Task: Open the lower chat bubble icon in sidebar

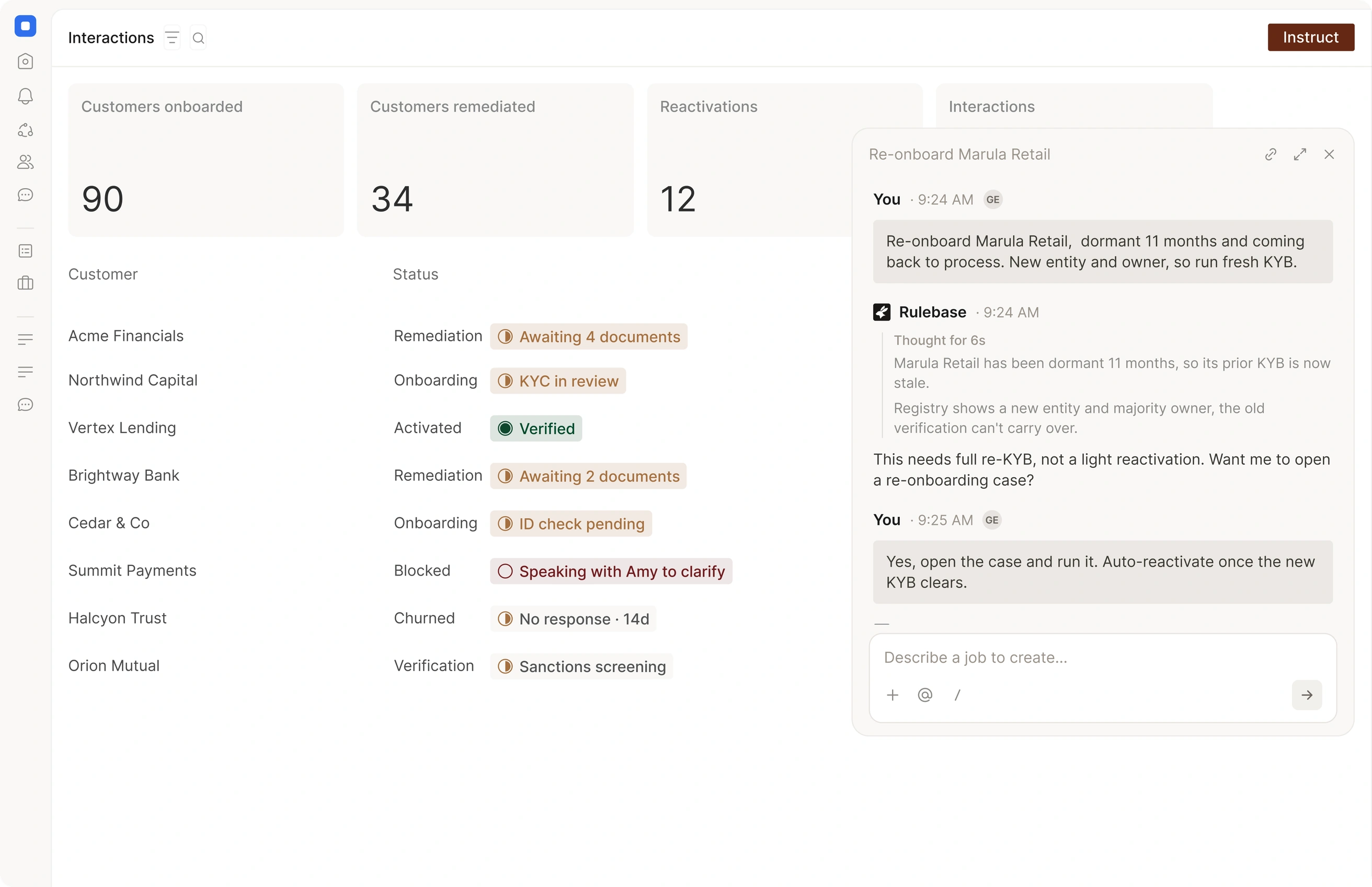Action: click(x=25, y=405)
